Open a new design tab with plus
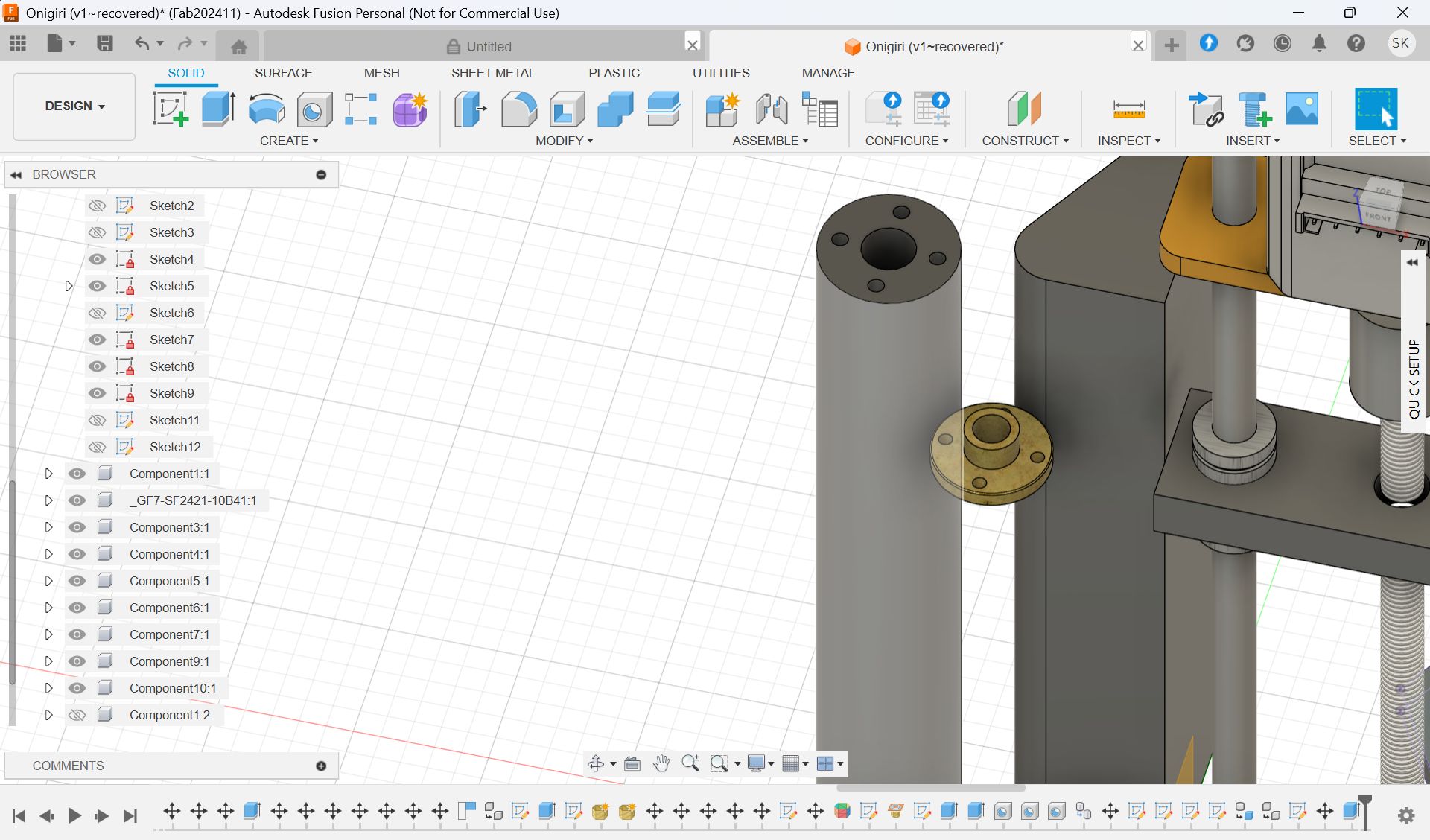 1172,45
